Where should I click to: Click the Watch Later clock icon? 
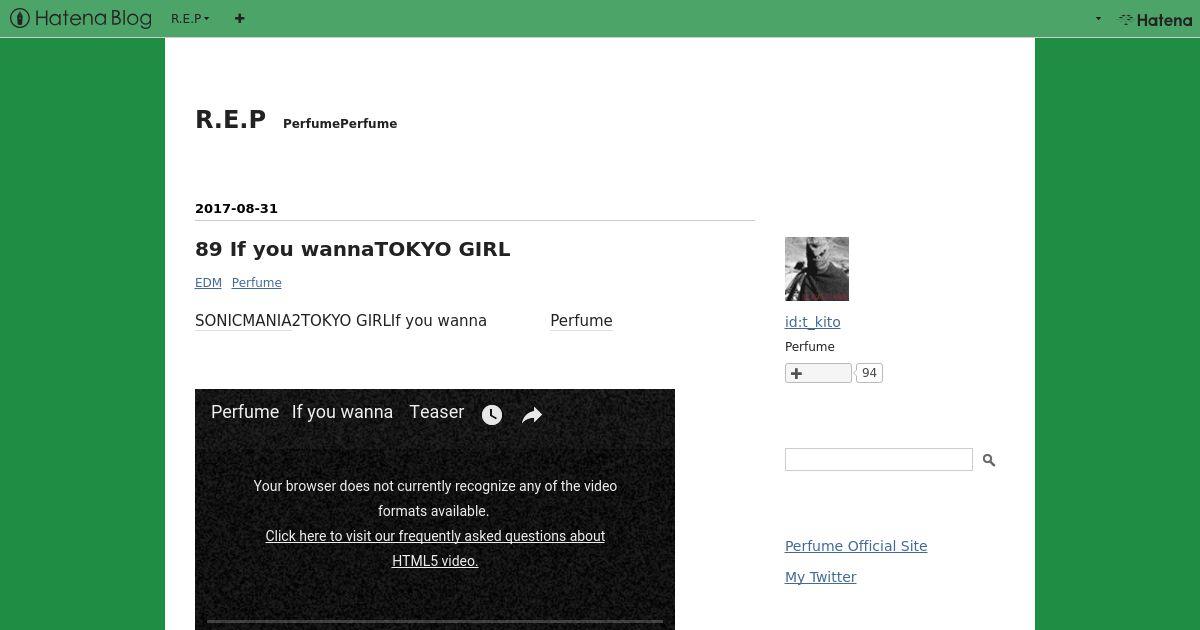click(x=492, y=414)
